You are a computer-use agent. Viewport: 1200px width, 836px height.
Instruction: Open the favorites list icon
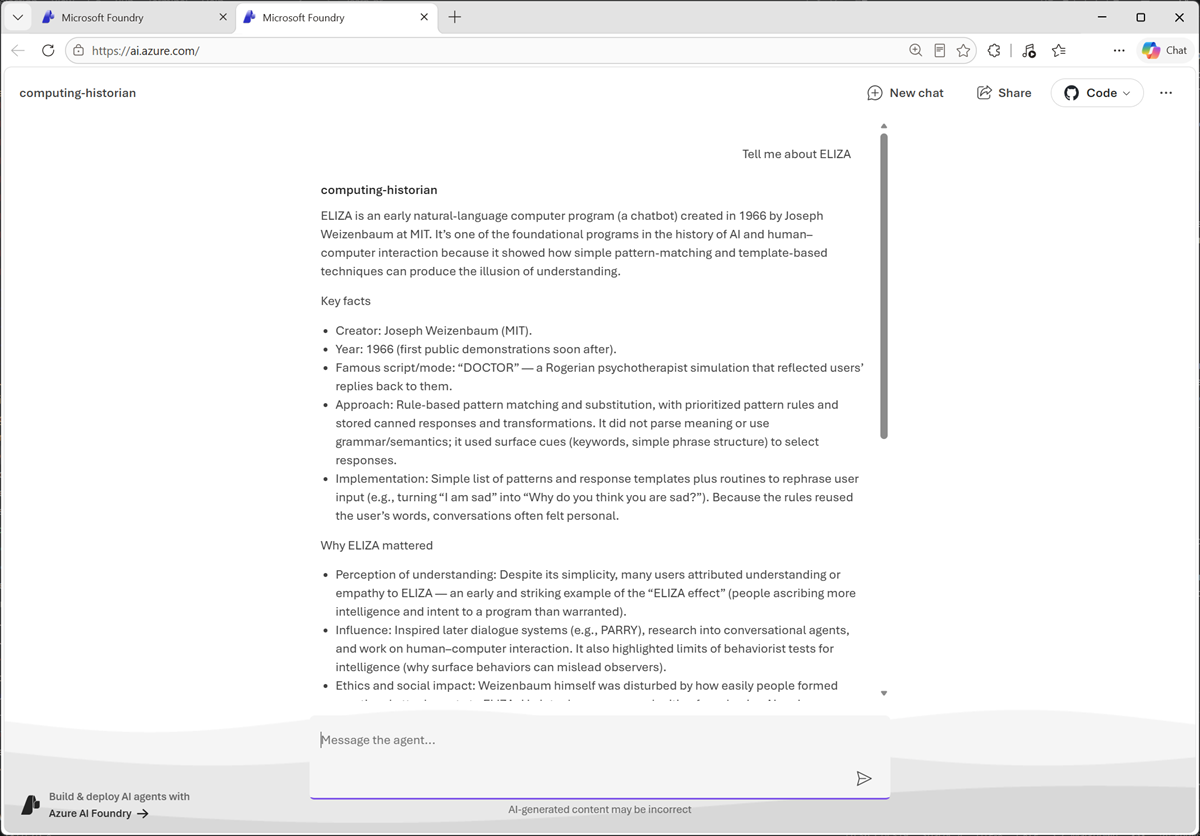1059,50
